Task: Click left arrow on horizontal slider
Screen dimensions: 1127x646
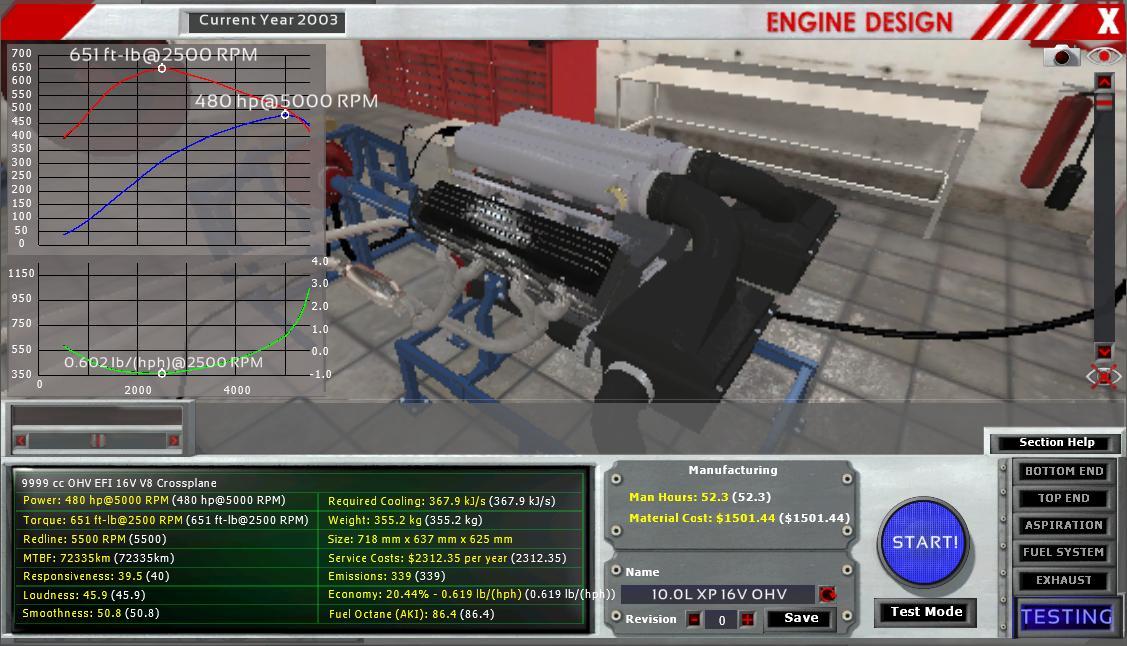Action: [x=21, y=440]
